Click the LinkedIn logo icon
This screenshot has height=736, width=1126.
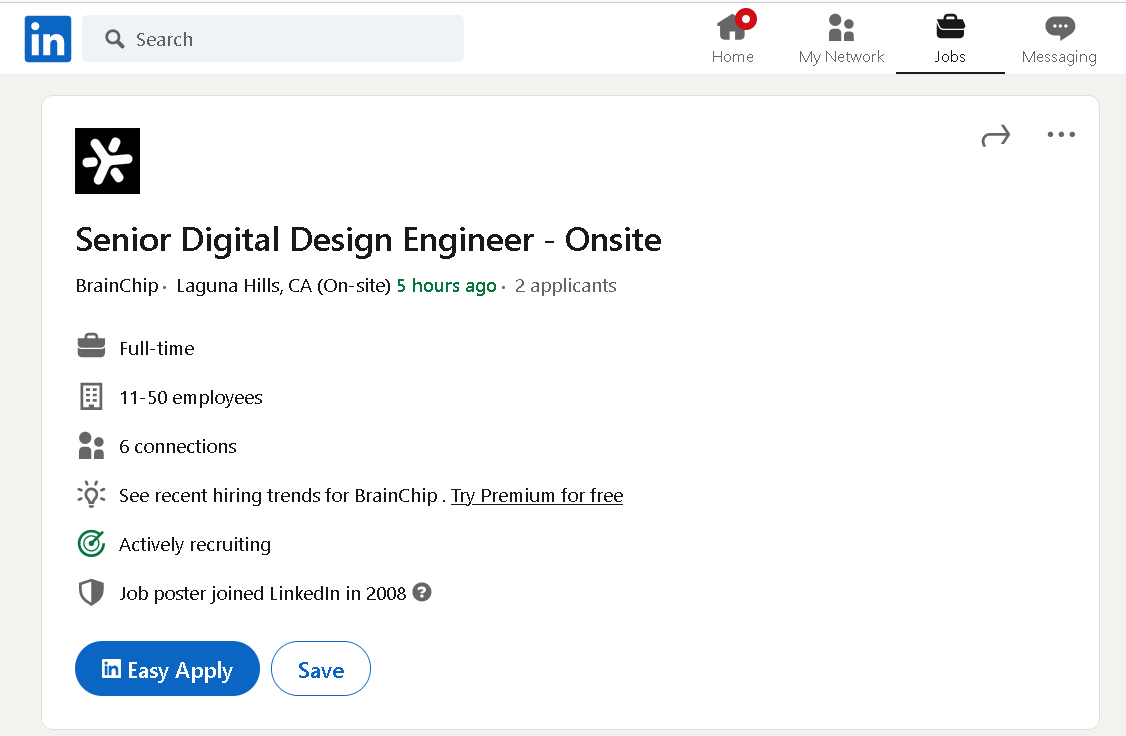pos(48,39)
